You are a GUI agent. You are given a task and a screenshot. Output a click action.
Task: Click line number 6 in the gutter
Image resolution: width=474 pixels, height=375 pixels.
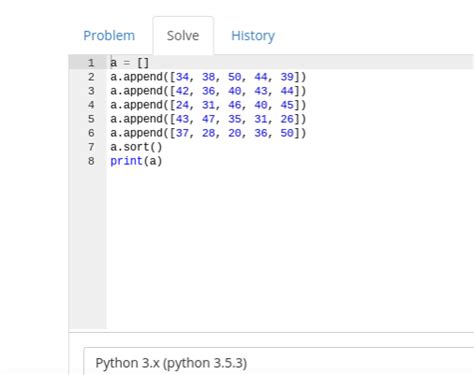(x=91, y=133)
